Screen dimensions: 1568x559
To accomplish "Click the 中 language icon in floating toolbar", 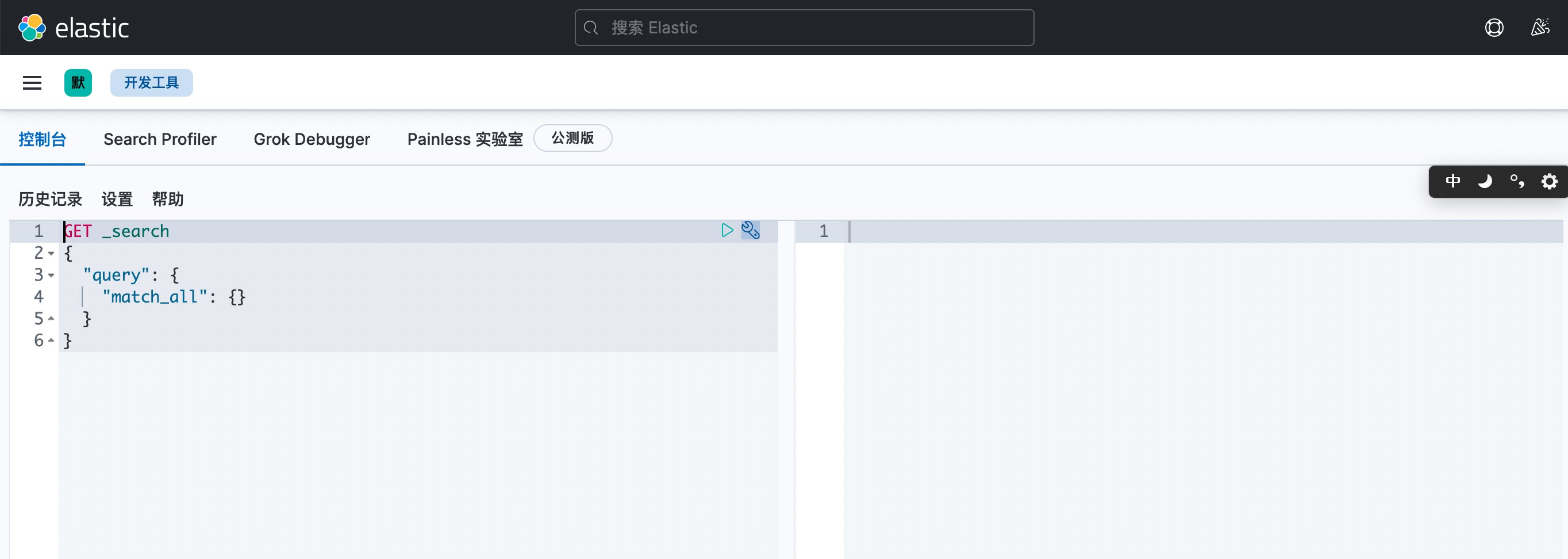I will (x=1453, y=182).
